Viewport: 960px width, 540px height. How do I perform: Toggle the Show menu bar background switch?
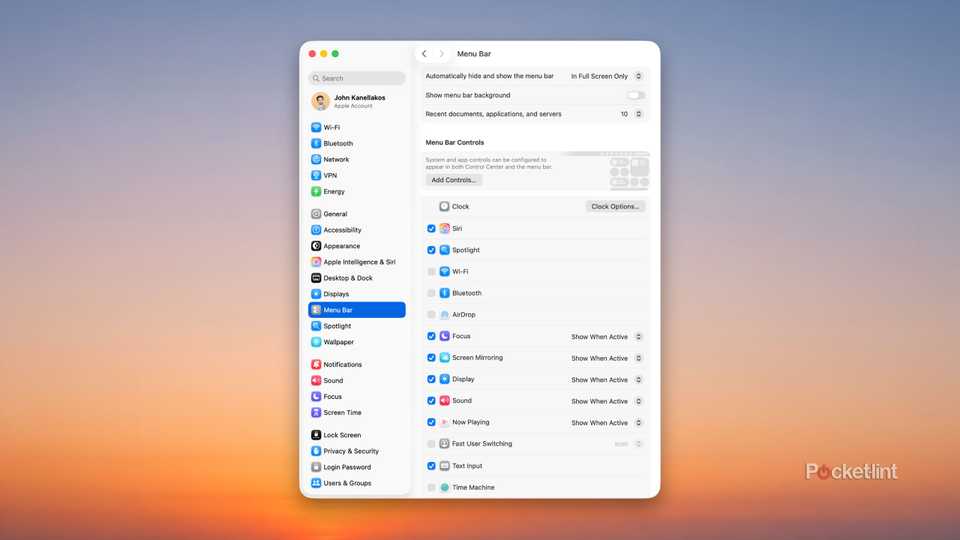[636, 96]
